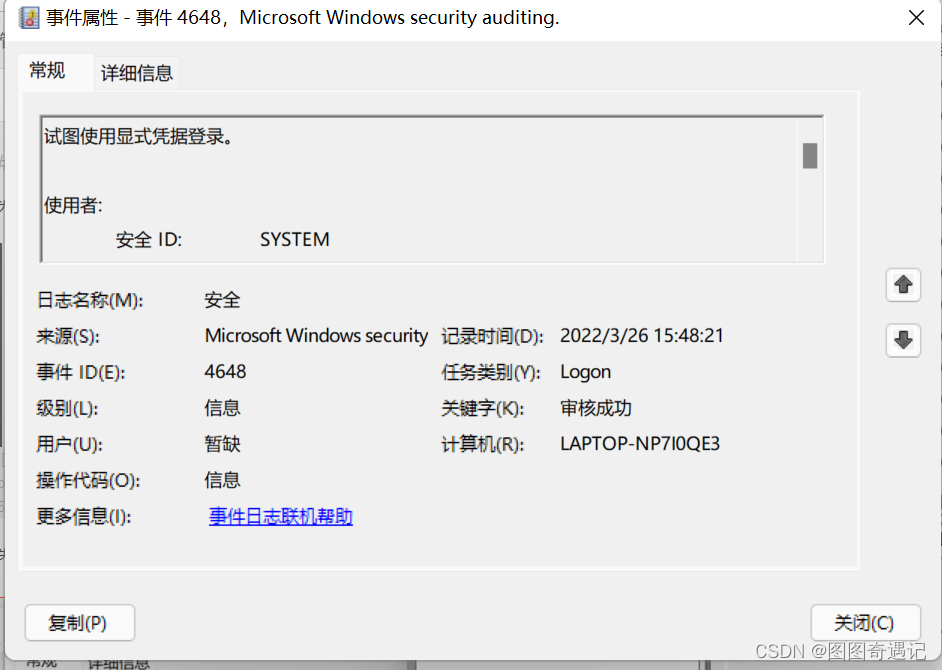Click the event properties icon in title bar
The image size is (942, 670).
pyautogui.click(x=30, y=17)
